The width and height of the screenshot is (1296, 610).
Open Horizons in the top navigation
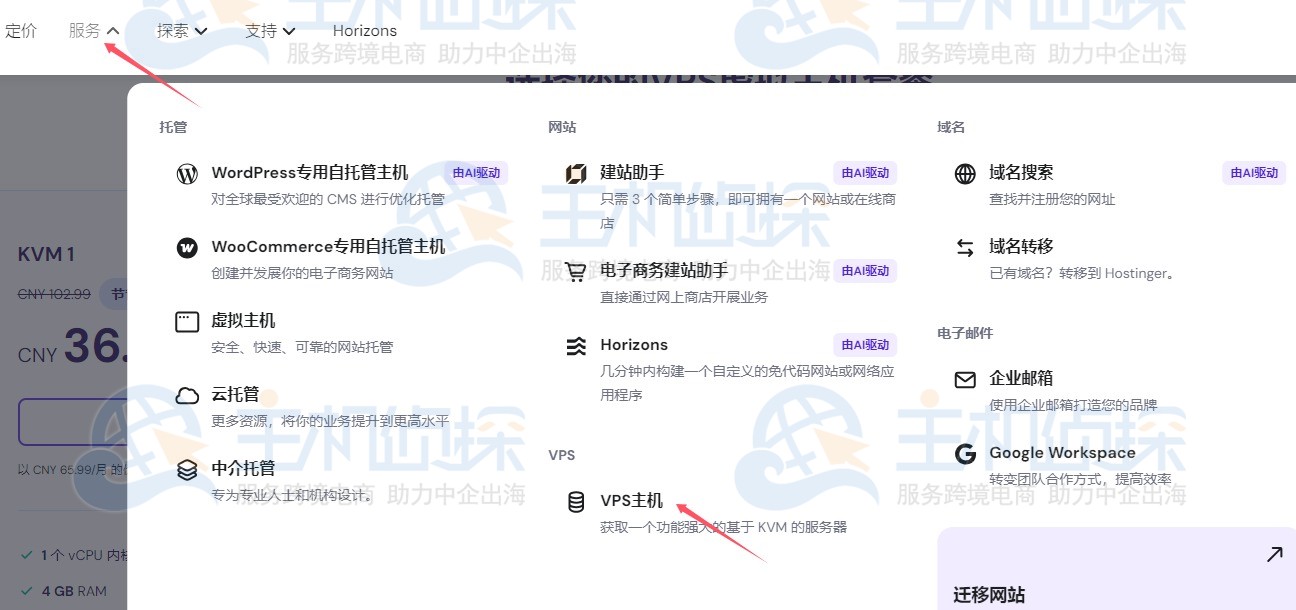tap(365, 31)
